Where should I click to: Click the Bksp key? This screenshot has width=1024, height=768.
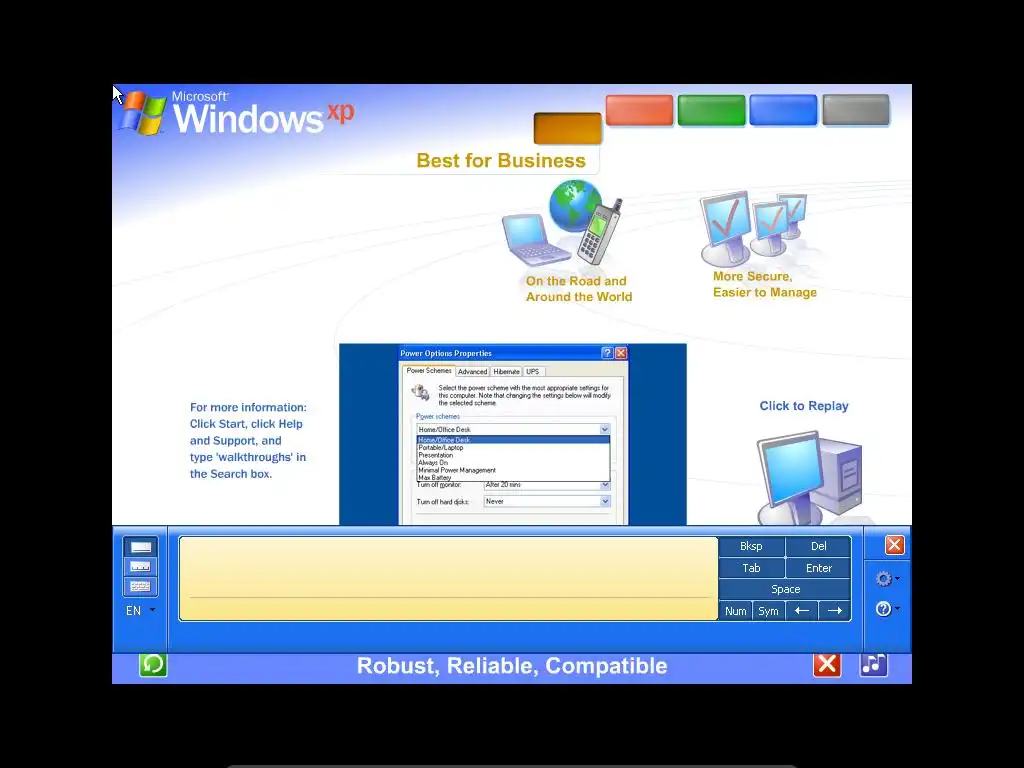pos(751,546)
